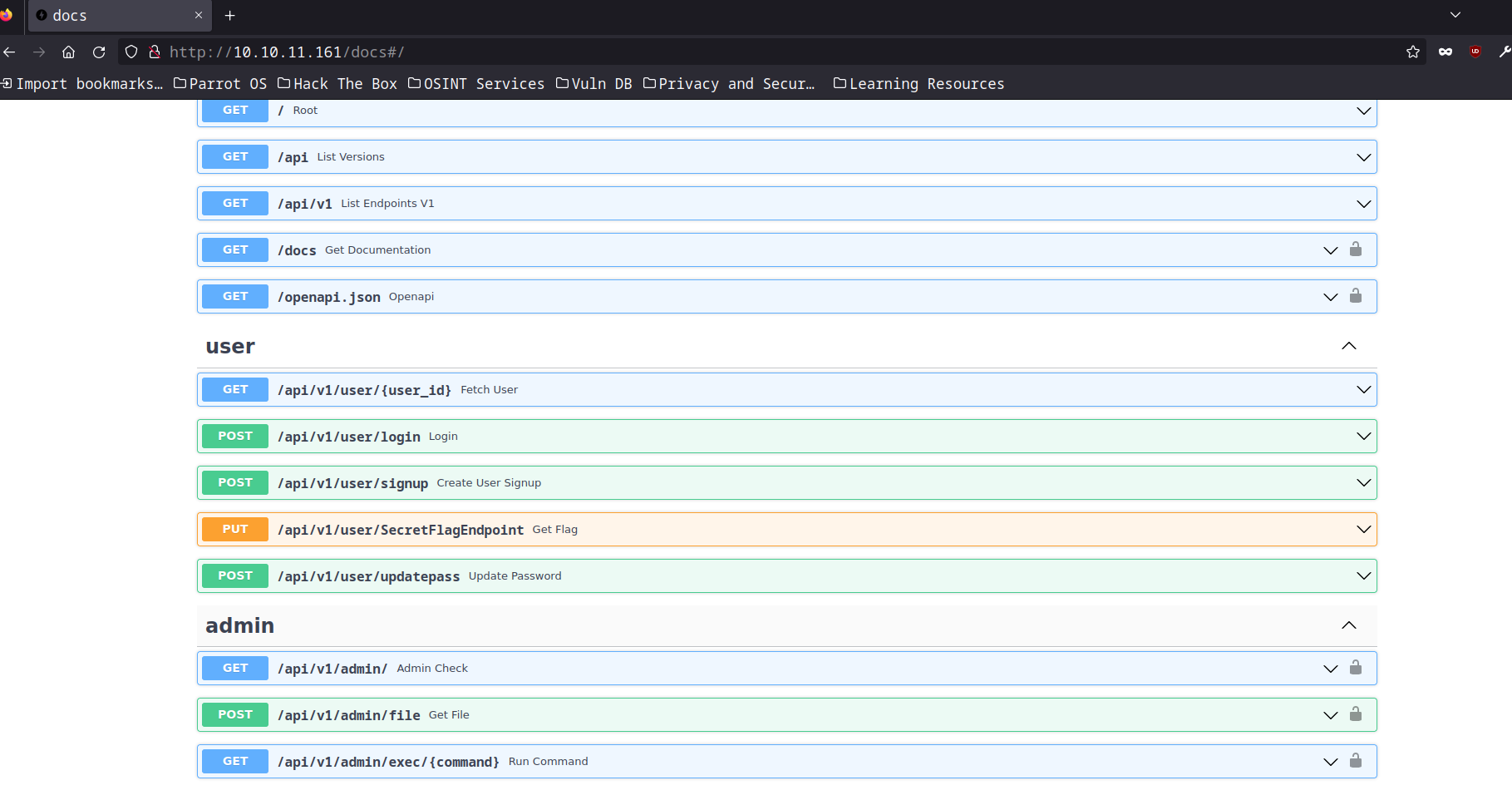Expand the Admin Check chevron

point(1331,669)
